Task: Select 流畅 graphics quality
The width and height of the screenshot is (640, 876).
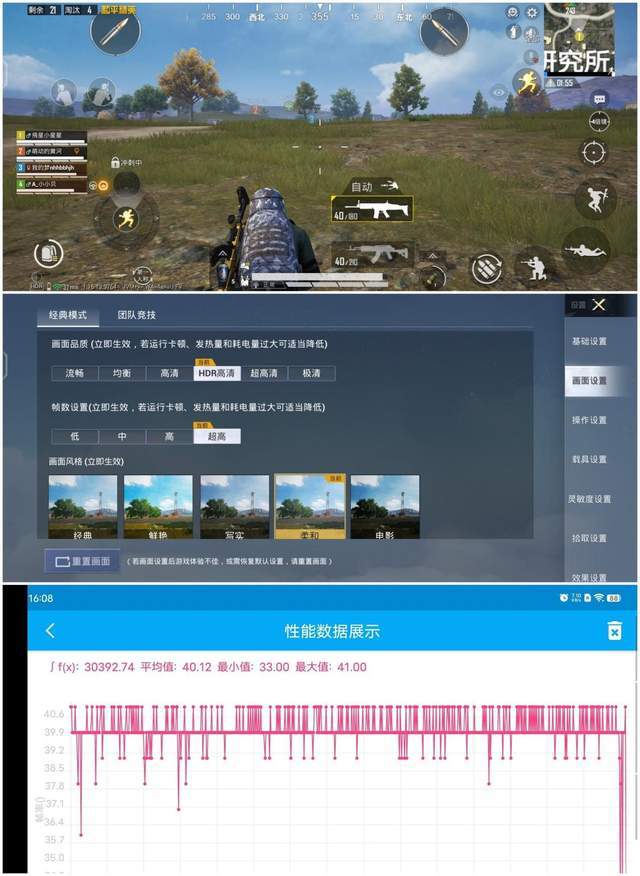Action: coord(75,373)
